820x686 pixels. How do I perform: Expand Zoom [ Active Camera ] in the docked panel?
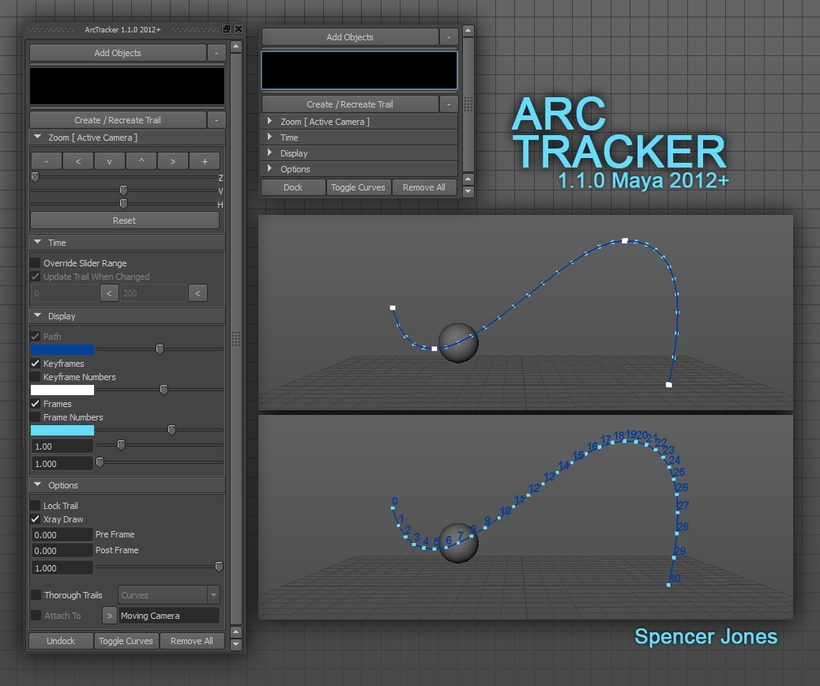coord(270,121)
